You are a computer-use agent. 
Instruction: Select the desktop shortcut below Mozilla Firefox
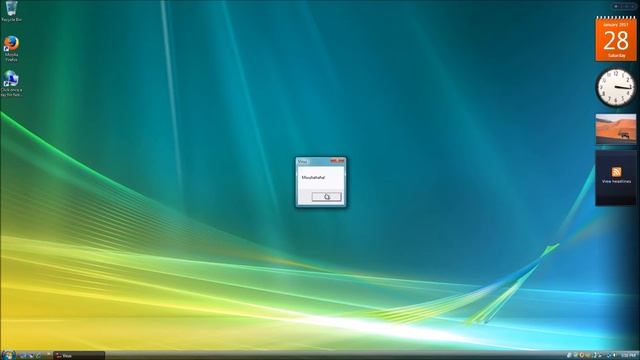[11, 83]
